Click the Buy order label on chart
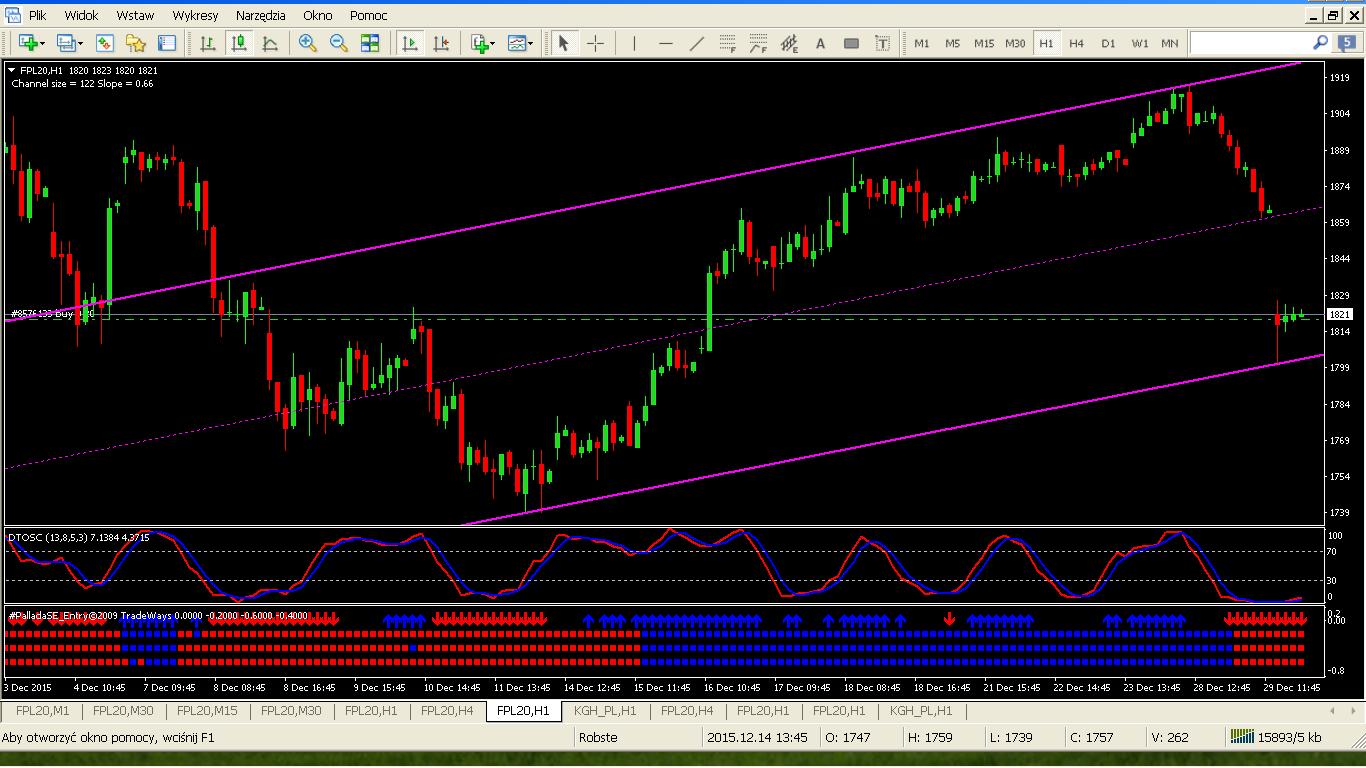1366x768 pixels. pos(52,313)
